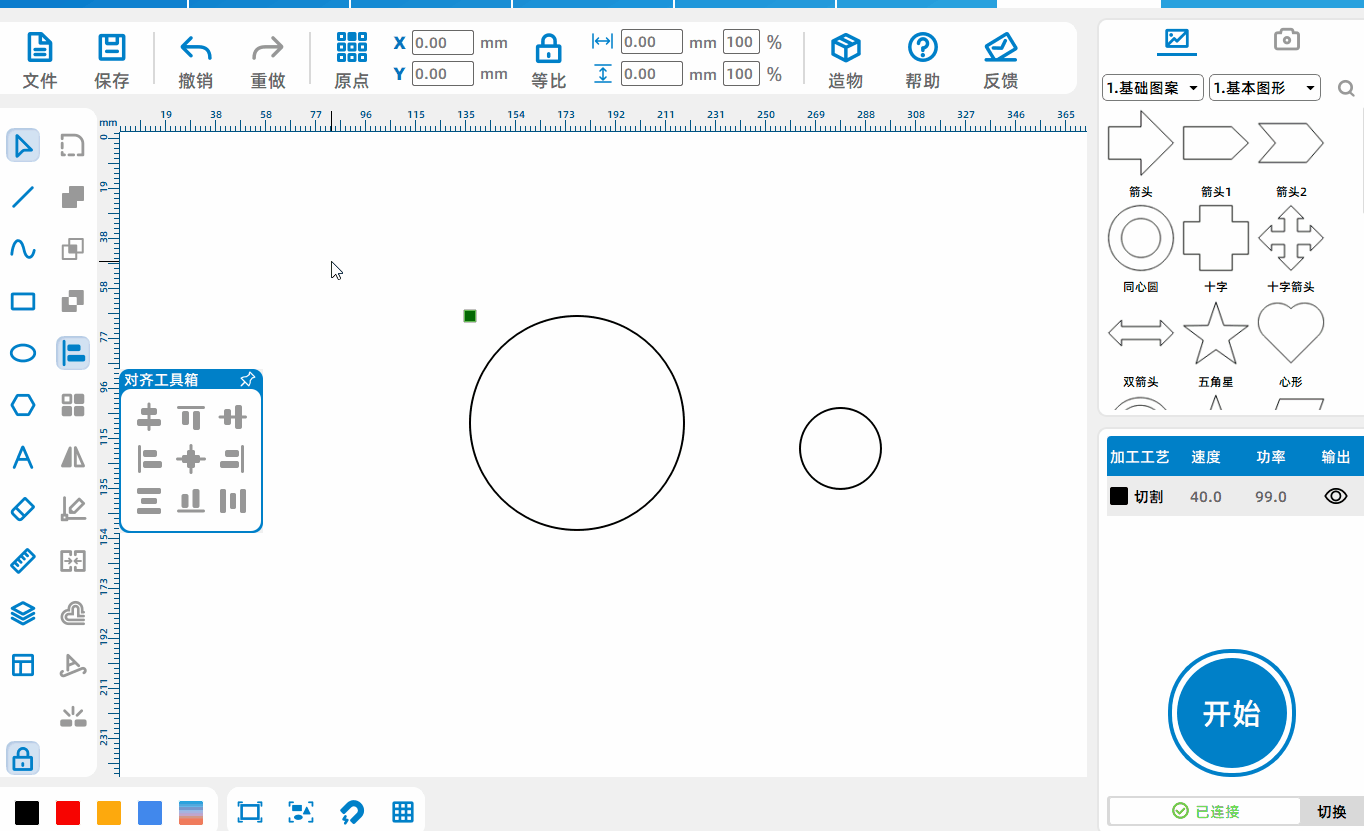Toggle the magnet snapping icon

coord(352,812)
